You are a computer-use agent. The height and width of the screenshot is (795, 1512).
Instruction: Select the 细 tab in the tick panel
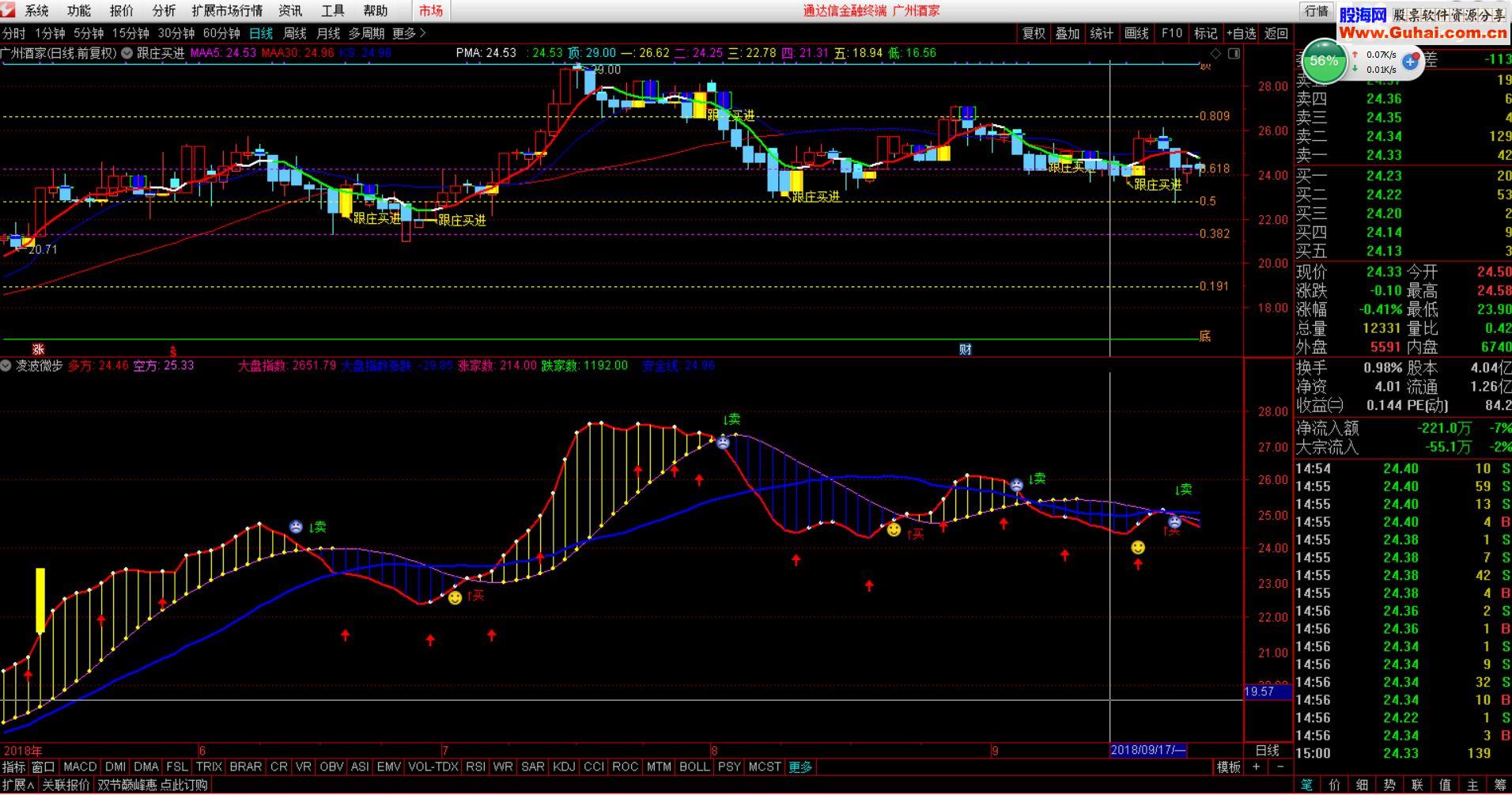1363,785
